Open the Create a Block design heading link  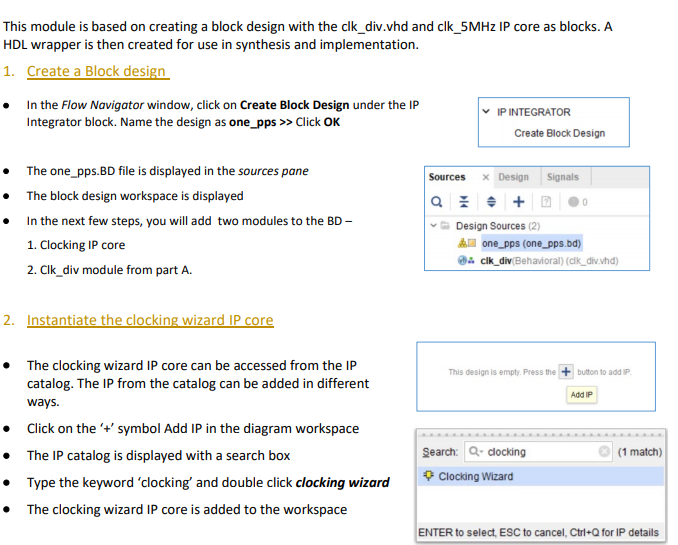[96, 71]
